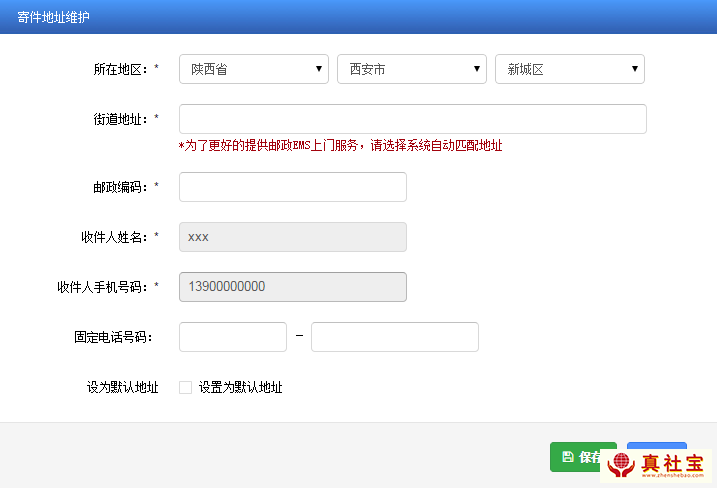Click the 所在地区 field label
This screenshot has height=488, width=717.
click(120, 69)
